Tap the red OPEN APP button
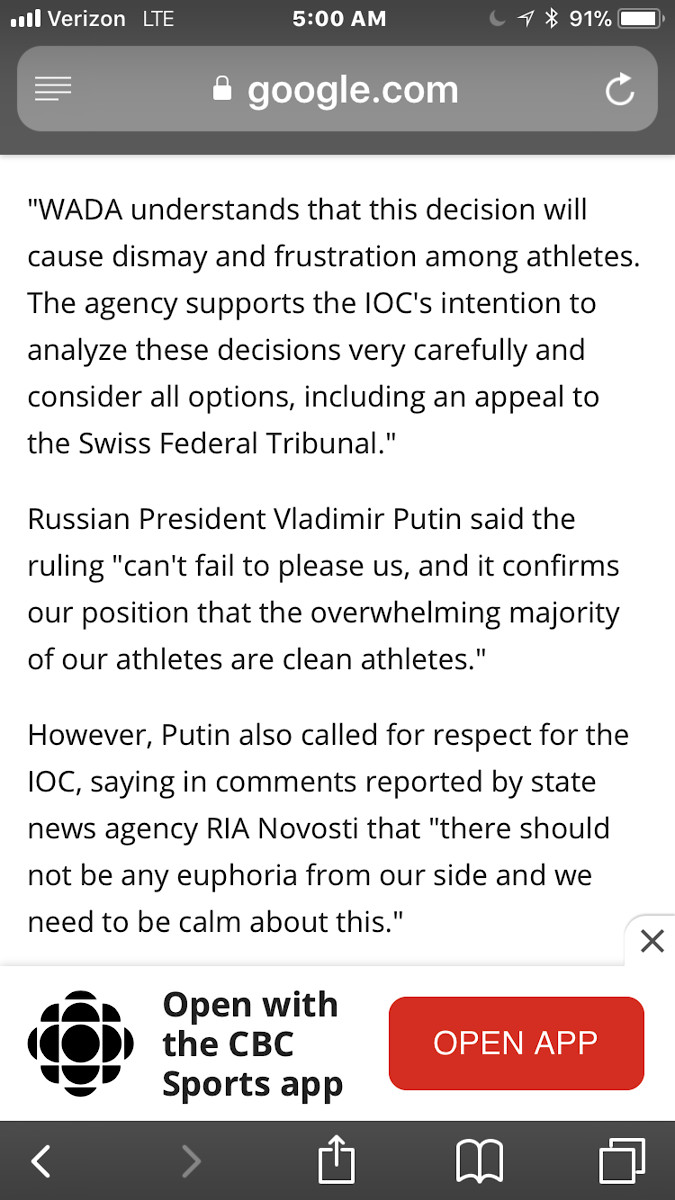Viewport: 675px width, 1200px height. (x=516, y=1043)
